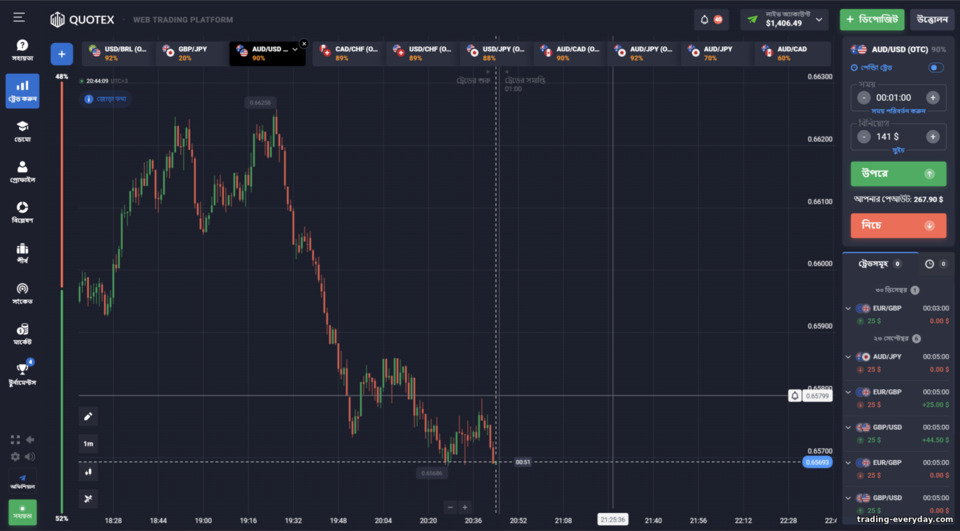Open the tournaments trophy icon
This screenshot has width=960, height=531.
click(22, 373)
